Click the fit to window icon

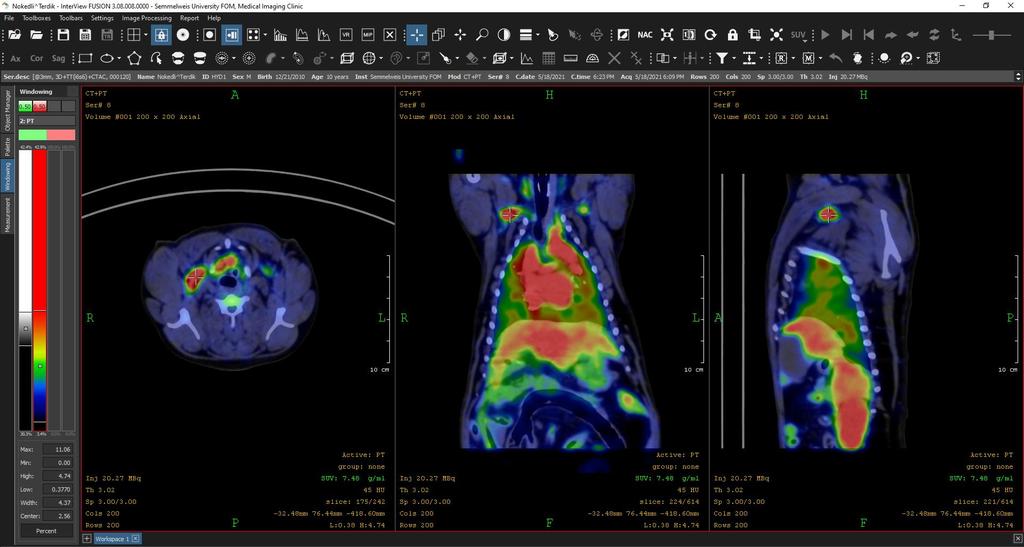[x=667, y=35]
